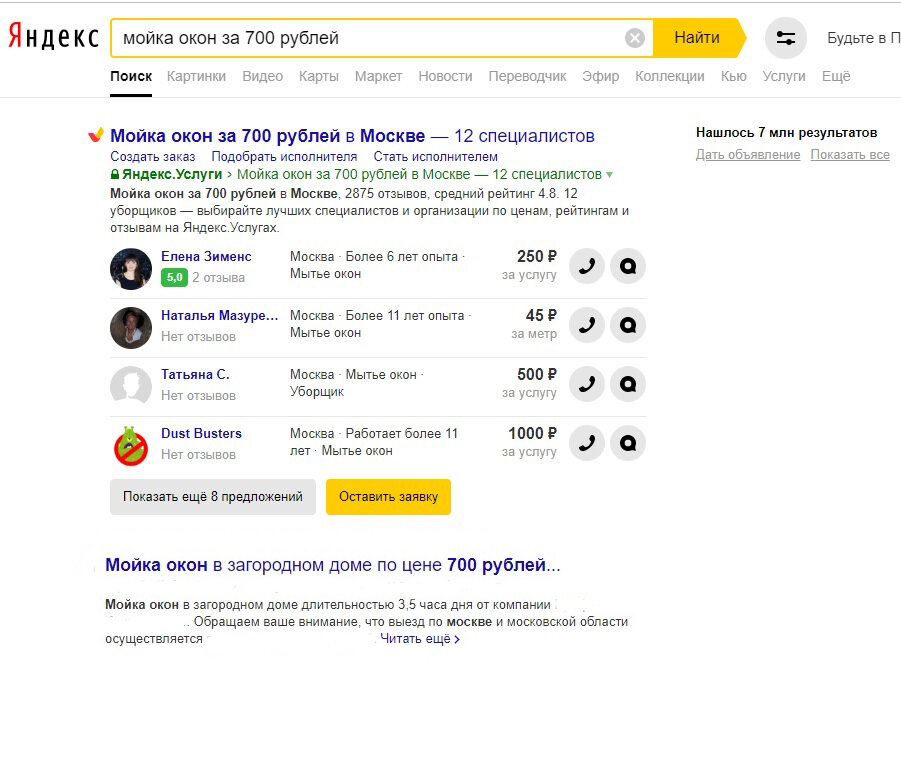
Task: Switch to the Карты tab
Action: coord(319,76)
